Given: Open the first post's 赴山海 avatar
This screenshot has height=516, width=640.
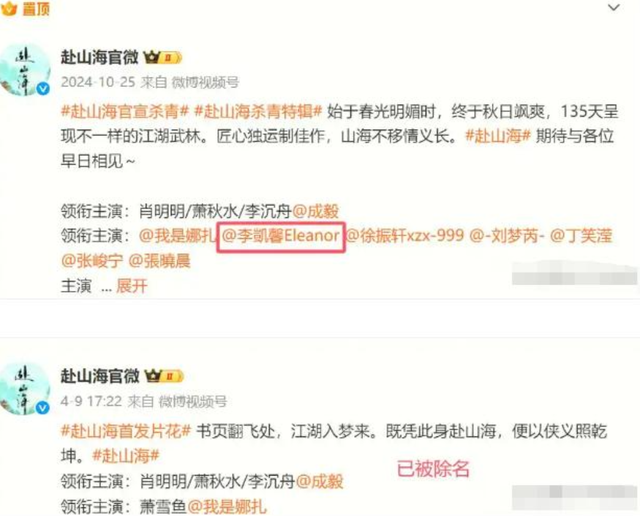Looking at the screenshot, I should pos(25,70).
